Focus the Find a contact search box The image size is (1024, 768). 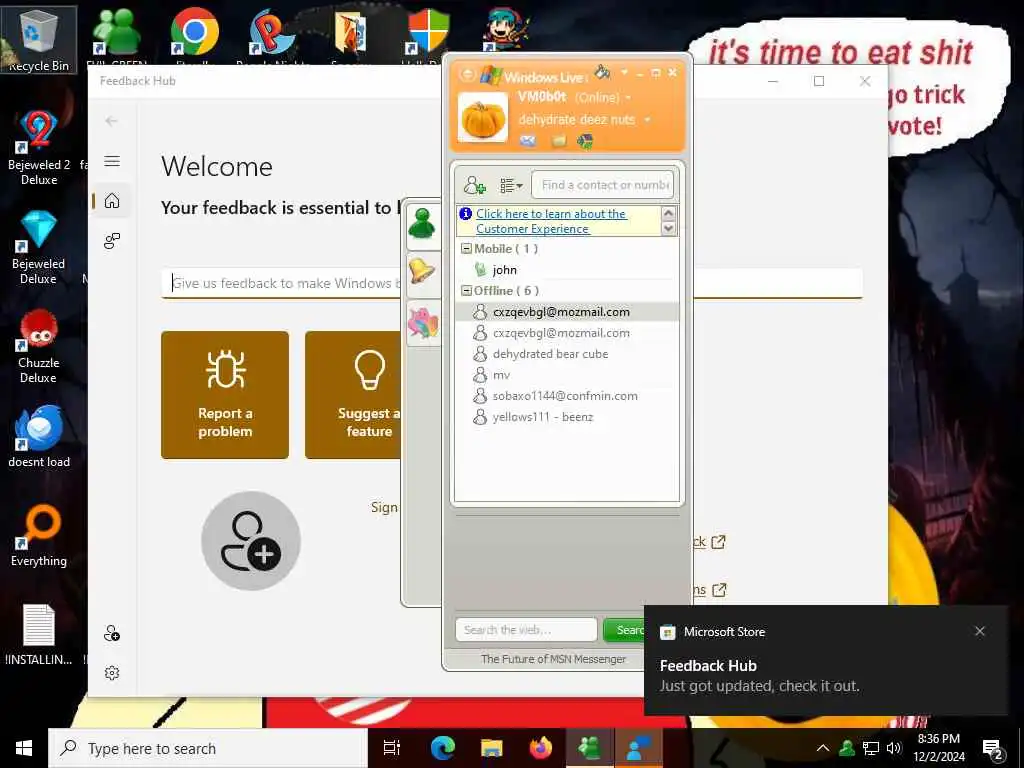(x=602, y=185)
